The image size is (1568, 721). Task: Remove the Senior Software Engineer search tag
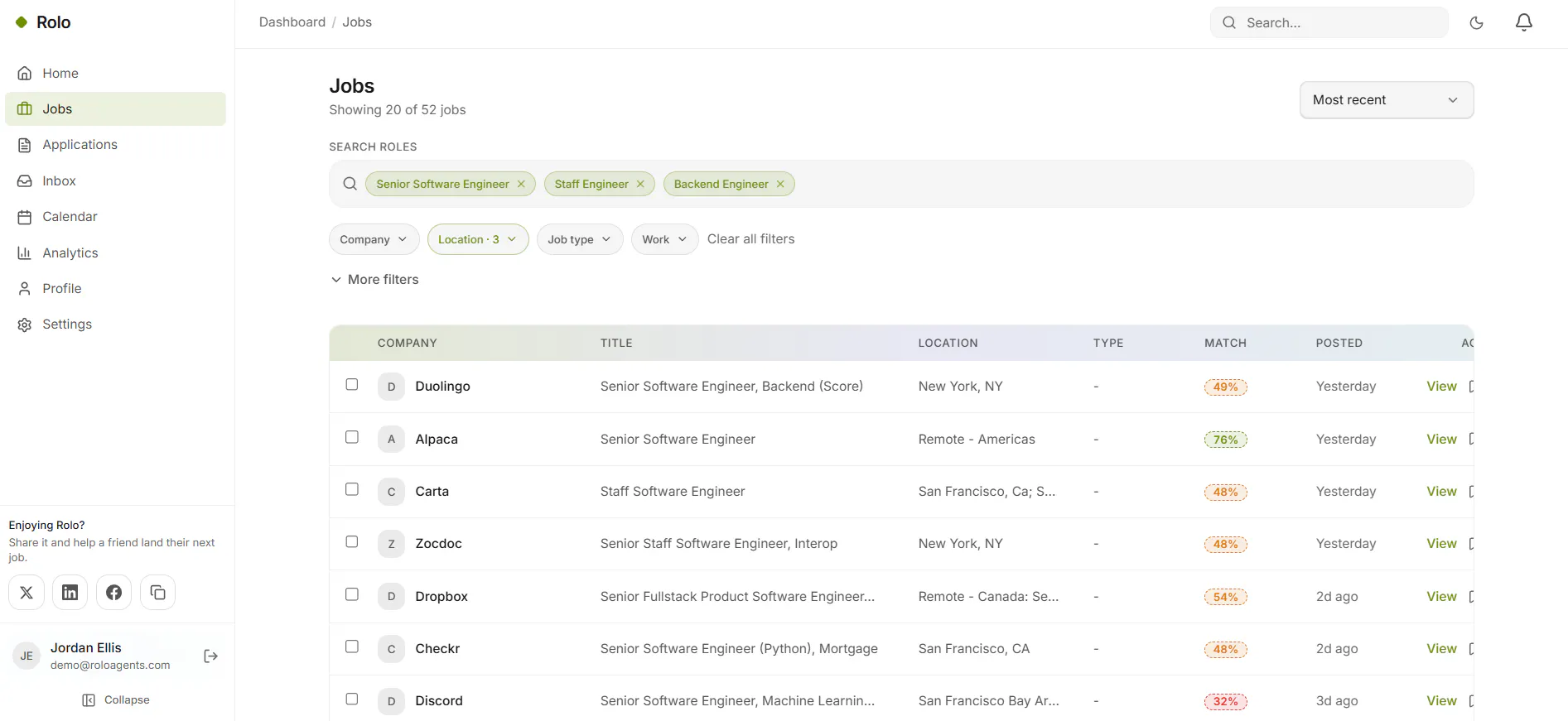pos(521,184)
